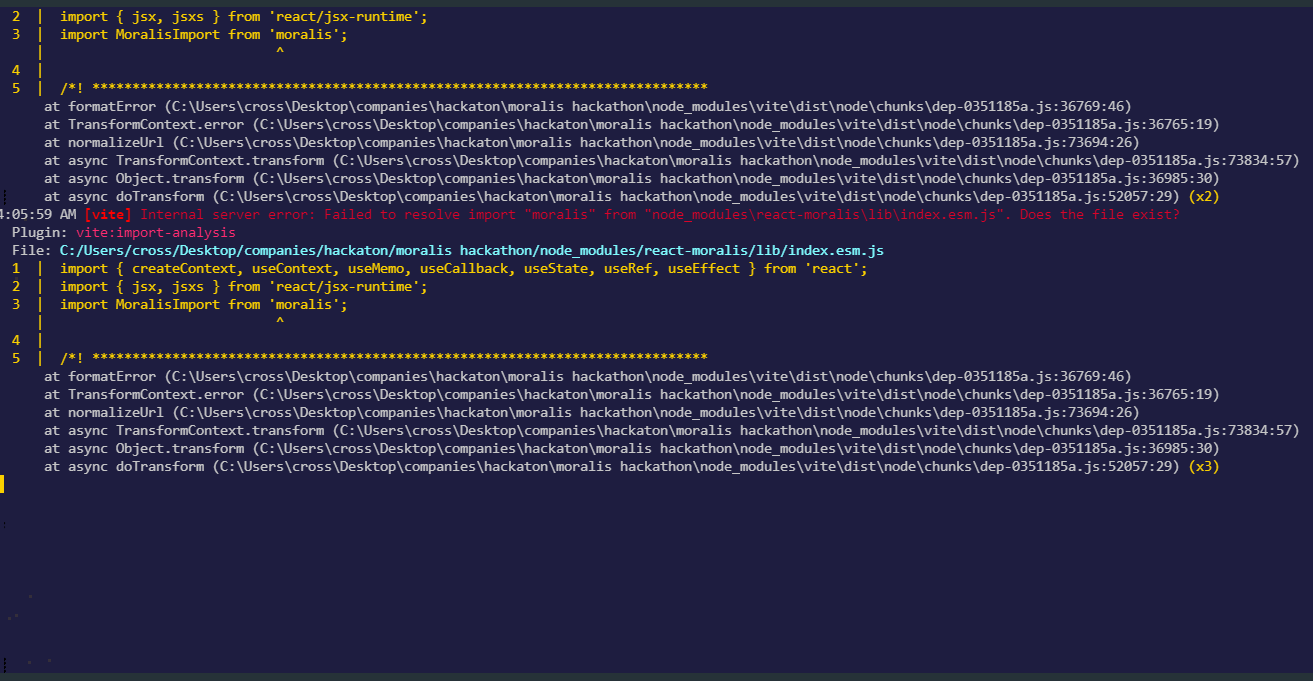Click 'useContext' in code line 1

[292, 268]
